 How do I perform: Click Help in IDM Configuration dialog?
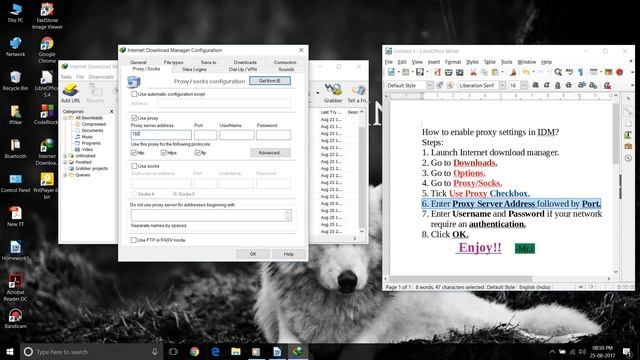click(289, 254)
